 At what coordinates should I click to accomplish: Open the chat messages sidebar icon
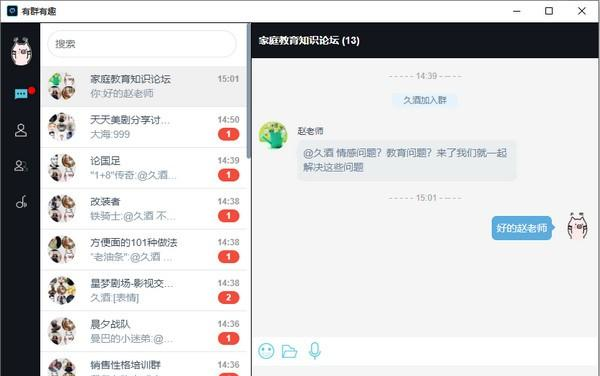pyautogui.click(x=21, y=93)
